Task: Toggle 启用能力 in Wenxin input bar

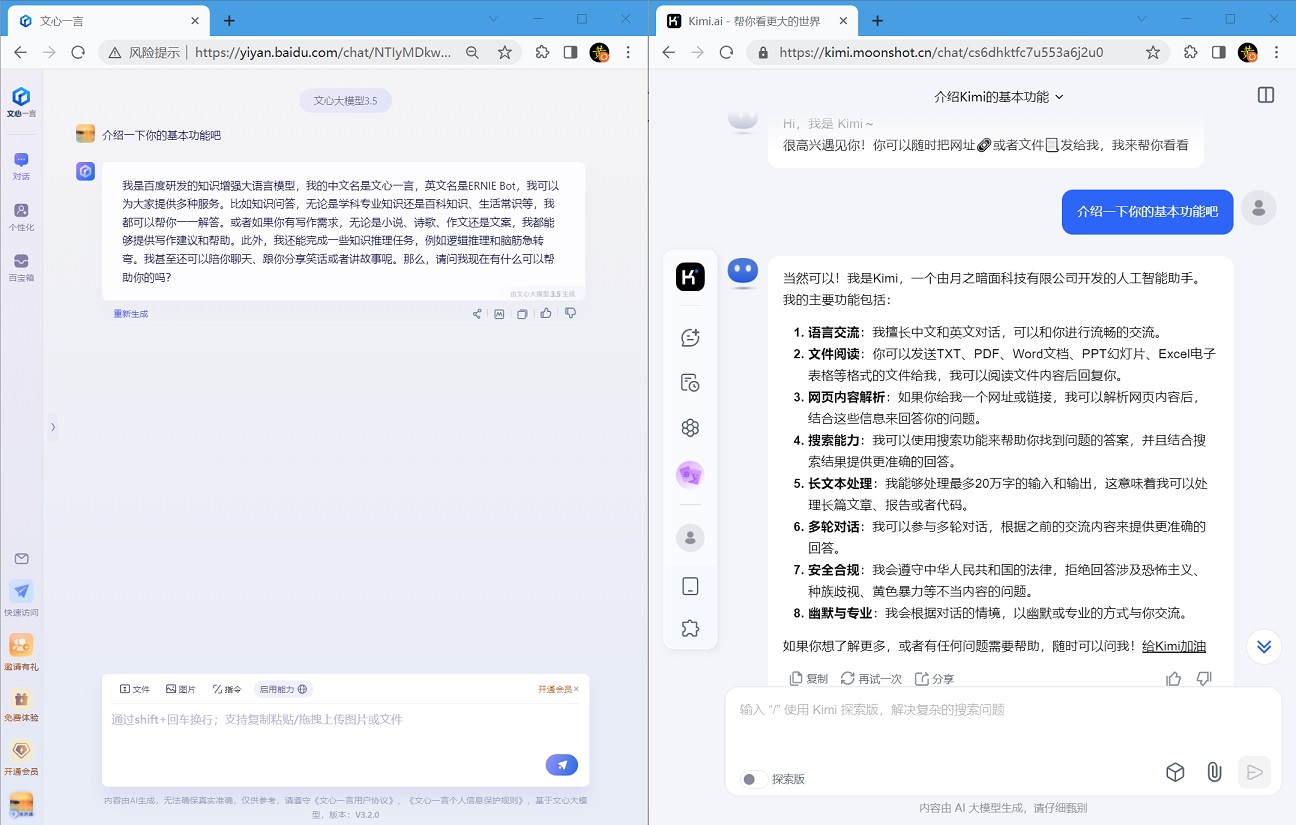Action: [x=284, y=689]
